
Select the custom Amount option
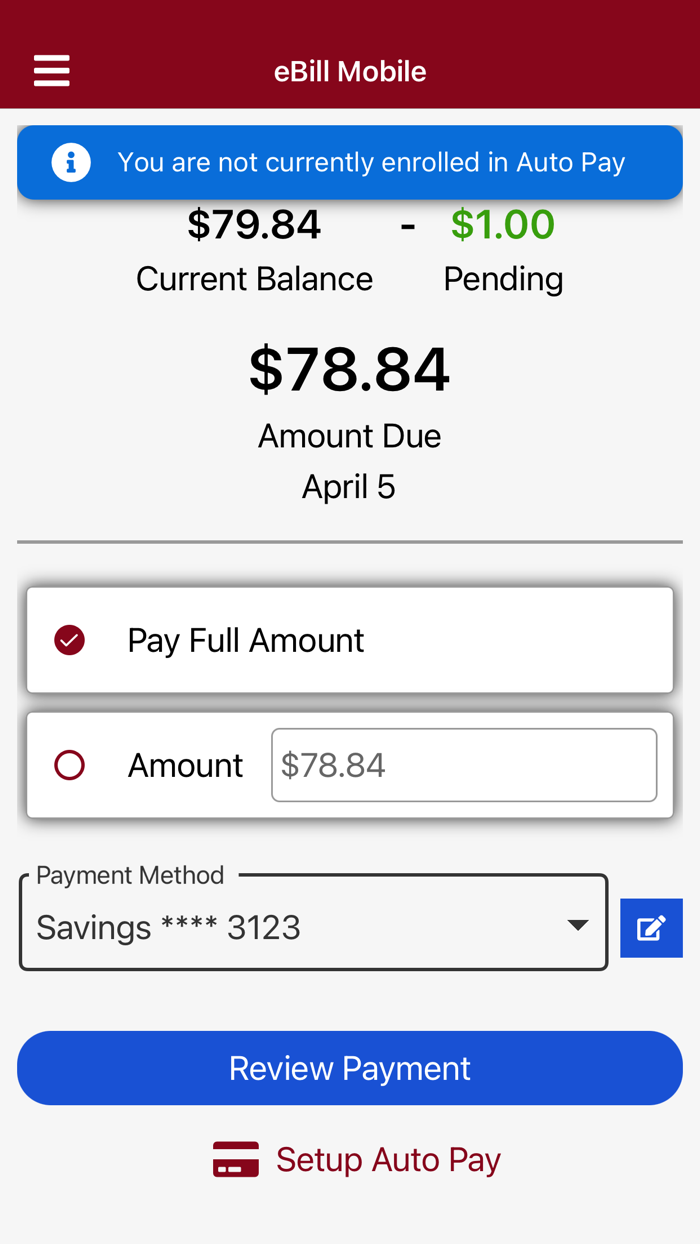pyautogui.click(x=185, y=764)
